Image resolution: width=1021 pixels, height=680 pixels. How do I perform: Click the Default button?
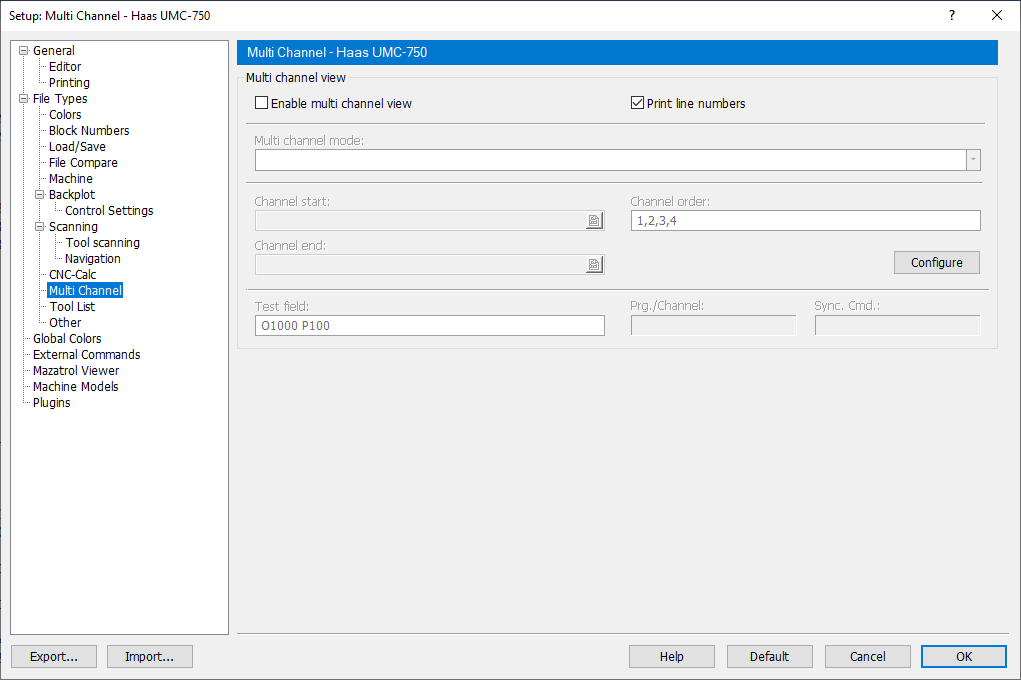[769, 656]
